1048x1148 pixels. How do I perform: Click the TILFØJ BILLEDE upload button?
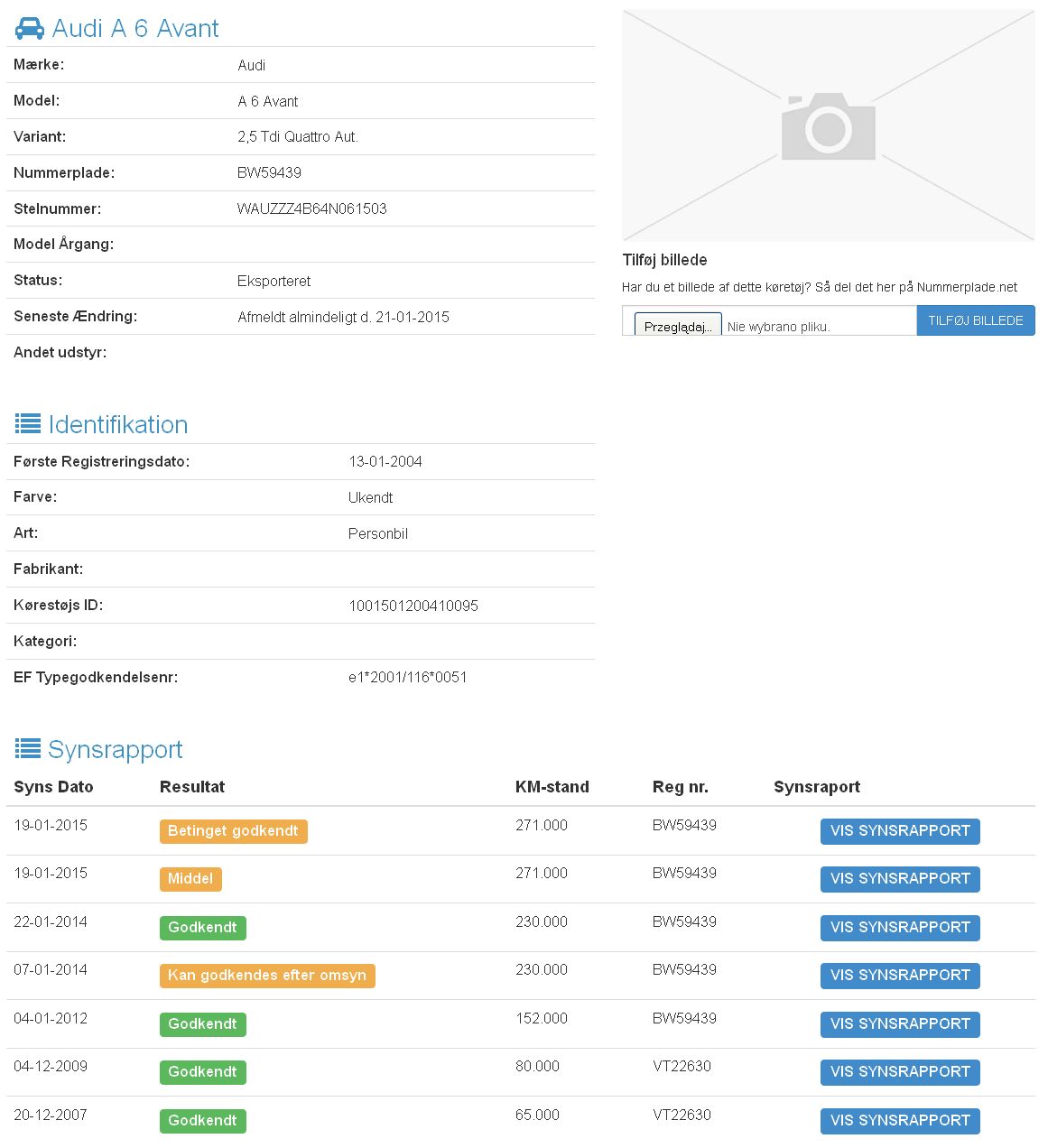pos(976,320)
